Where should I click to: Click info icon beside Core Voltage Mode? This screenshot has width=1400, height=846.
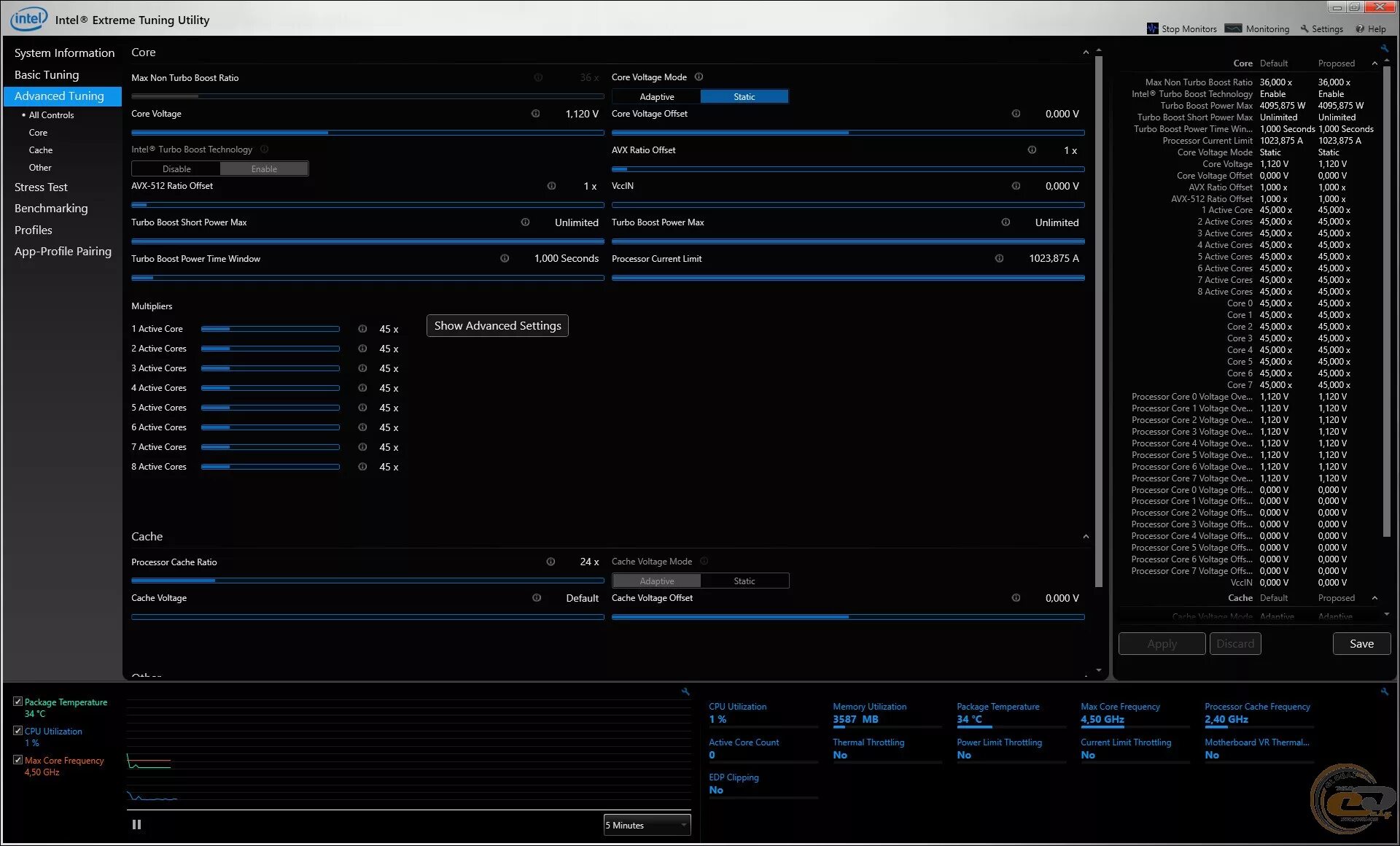(699, 77)
